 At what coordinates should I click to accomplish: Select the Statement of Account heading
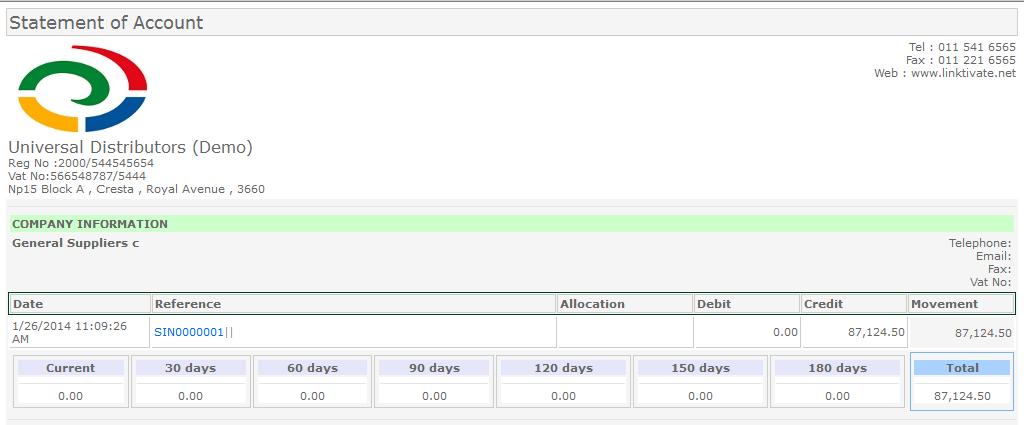pos(106,23)
